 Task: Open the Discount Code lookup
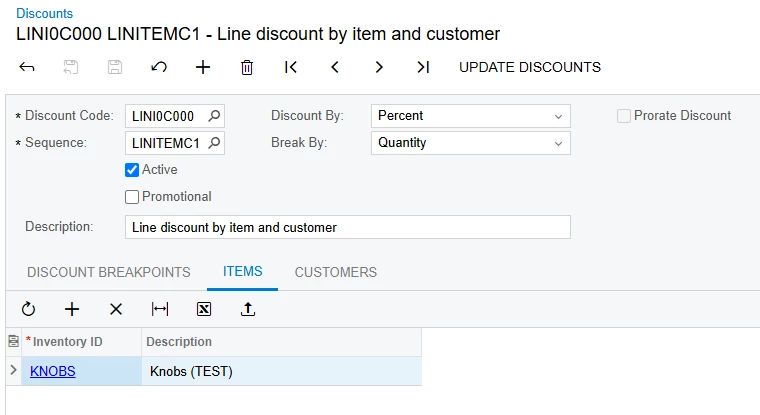(x=213, y=116)
